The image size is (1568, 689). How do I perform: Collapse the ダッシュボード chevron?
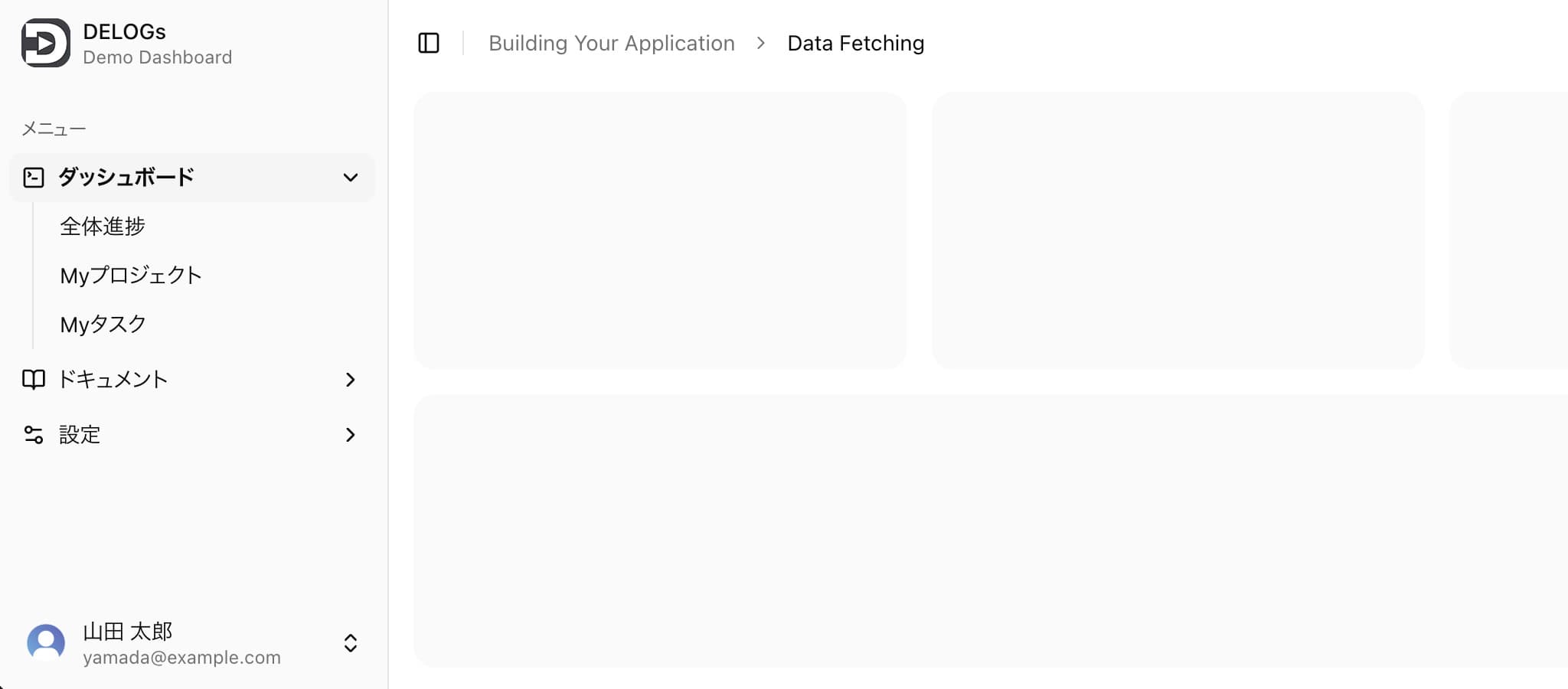point(351,178)
